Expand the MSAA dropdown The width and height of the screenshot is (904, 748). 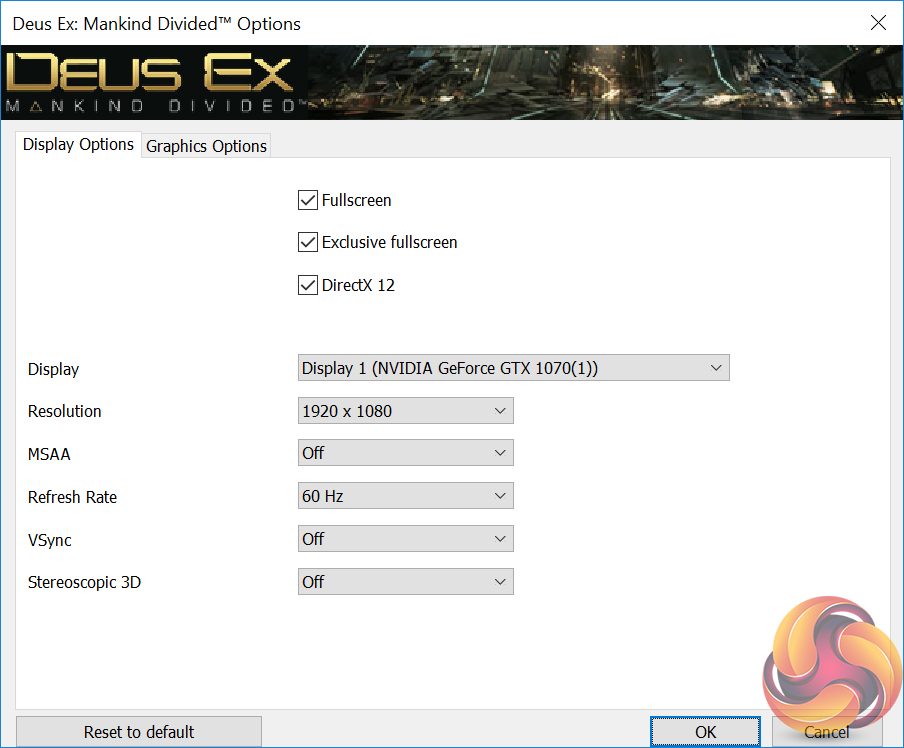point(405,453)
